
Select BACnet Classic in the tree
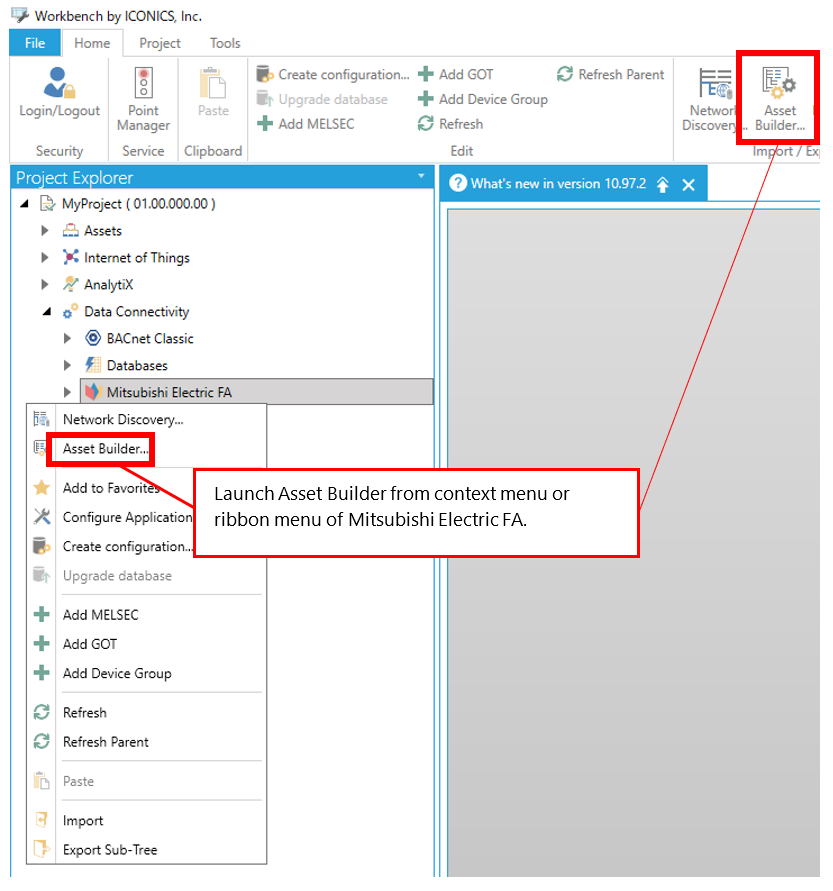tap(150, 339)
